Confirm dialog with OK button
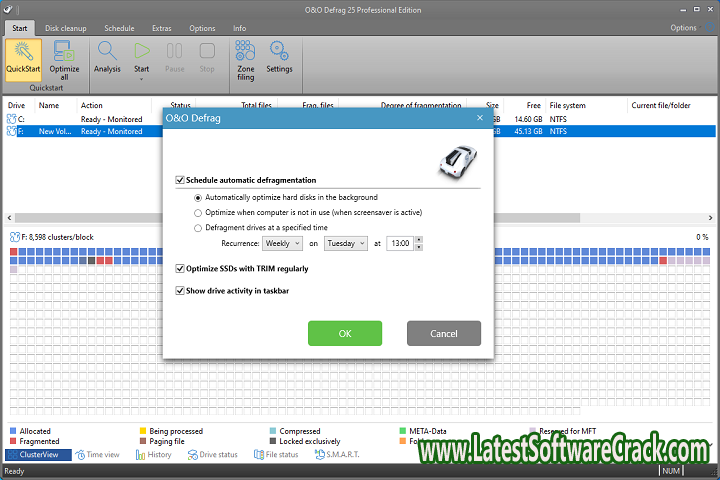This screenshot has height=480, width=720. click(344, 333)
